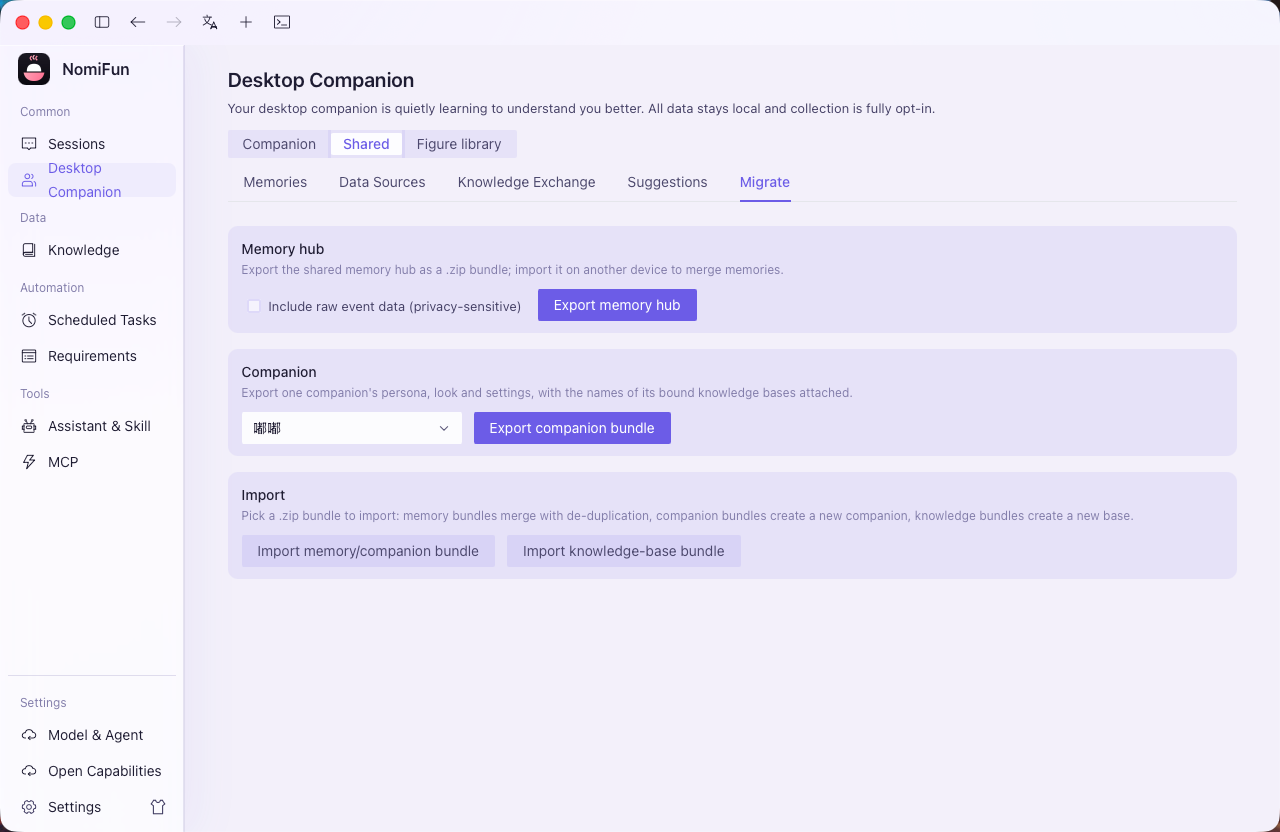Click the plus icon in title bar
Viewport: 1280px width, 832px height.
click(246, 22)
